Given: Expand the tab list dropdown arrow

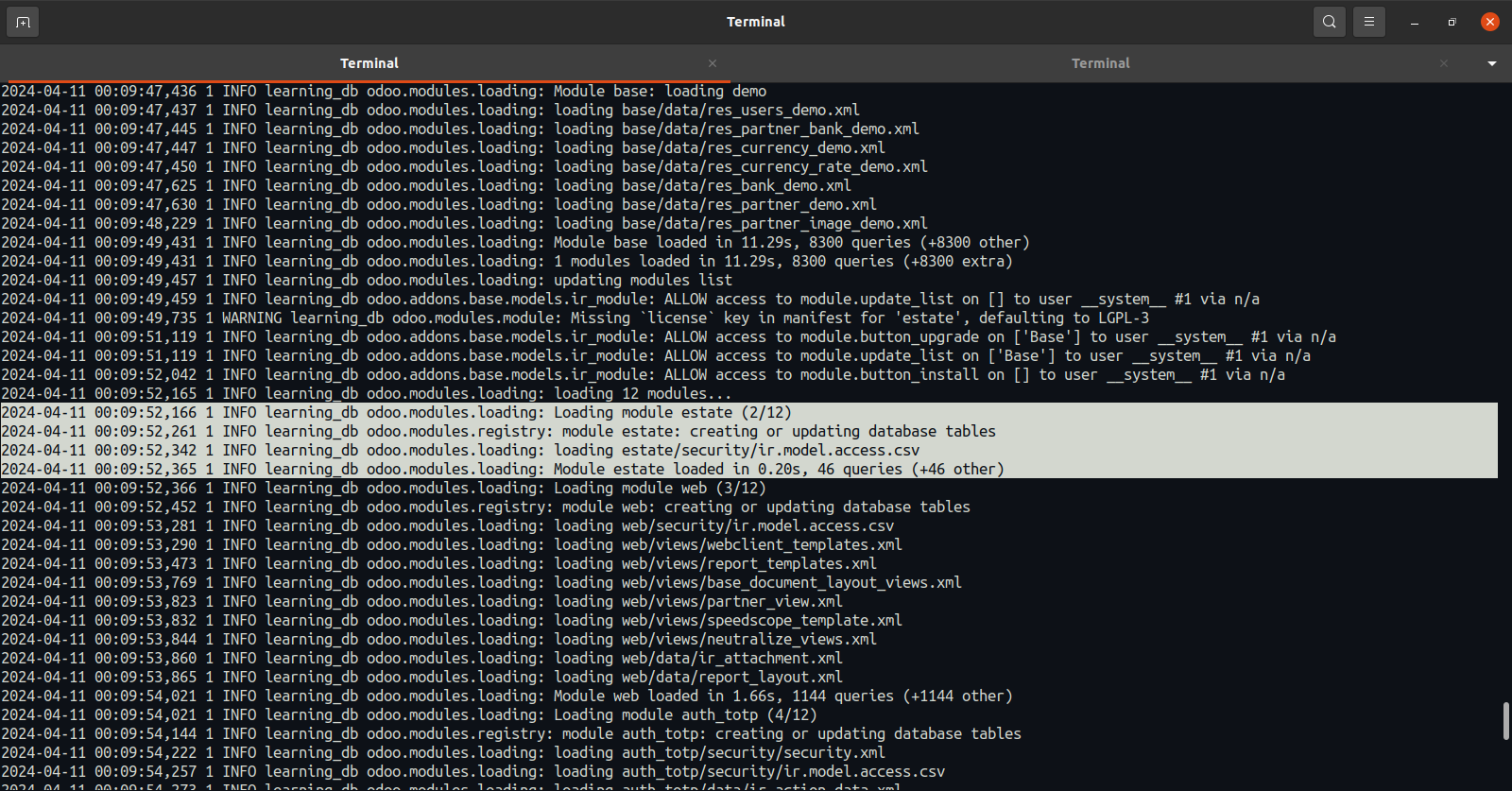Looking at the screenshot, I should (1492, 63).
